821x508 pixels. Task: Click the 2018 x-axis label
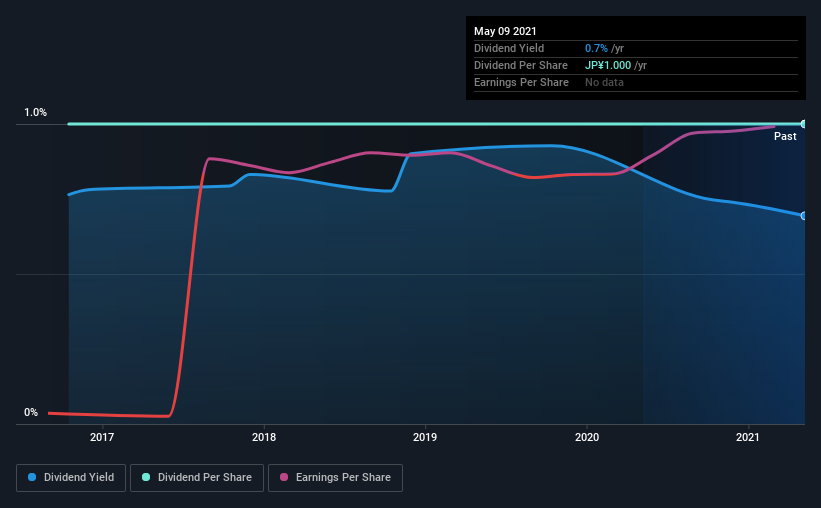pyautogui.click(x=263, y=437)
